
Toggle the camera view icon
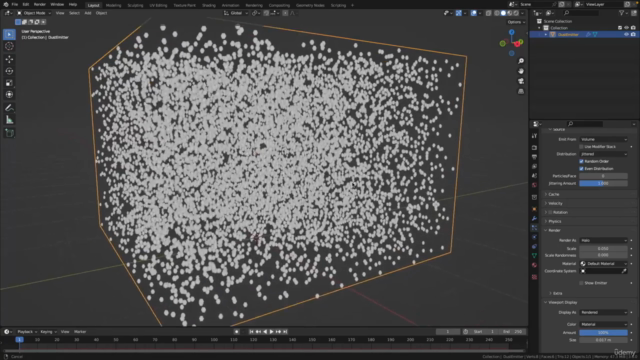point(521,81)
